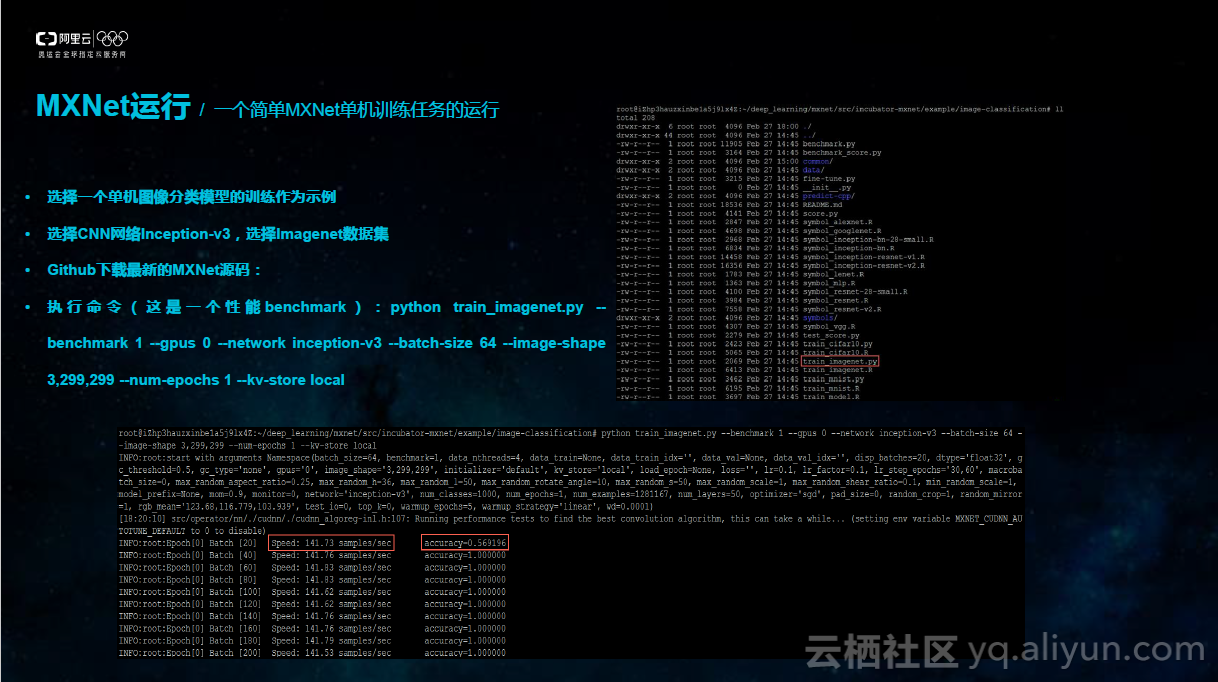Click the Epoch[0] Batch [60] log row
This screenshot has height=682, width=1218.
[312, 568]
